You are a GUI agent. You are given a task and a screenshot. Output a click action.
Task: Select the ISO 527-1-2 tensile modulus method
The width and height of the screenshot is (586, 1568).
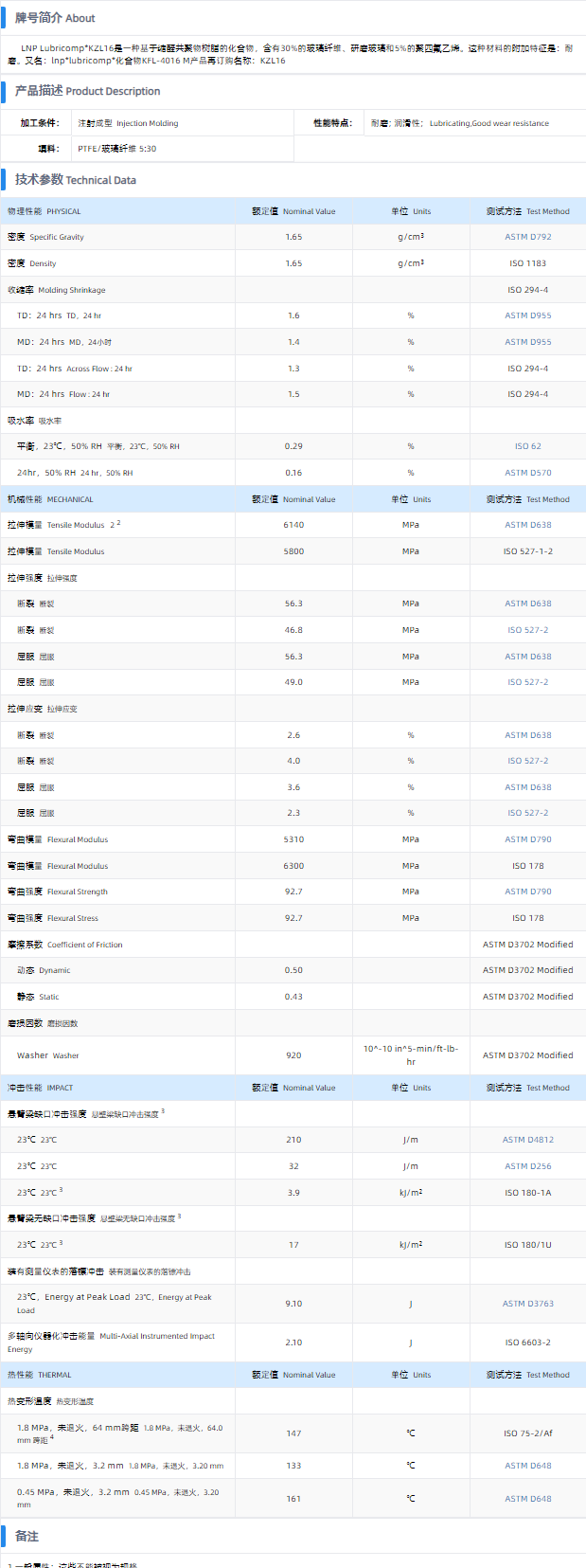tap(527, 551)
